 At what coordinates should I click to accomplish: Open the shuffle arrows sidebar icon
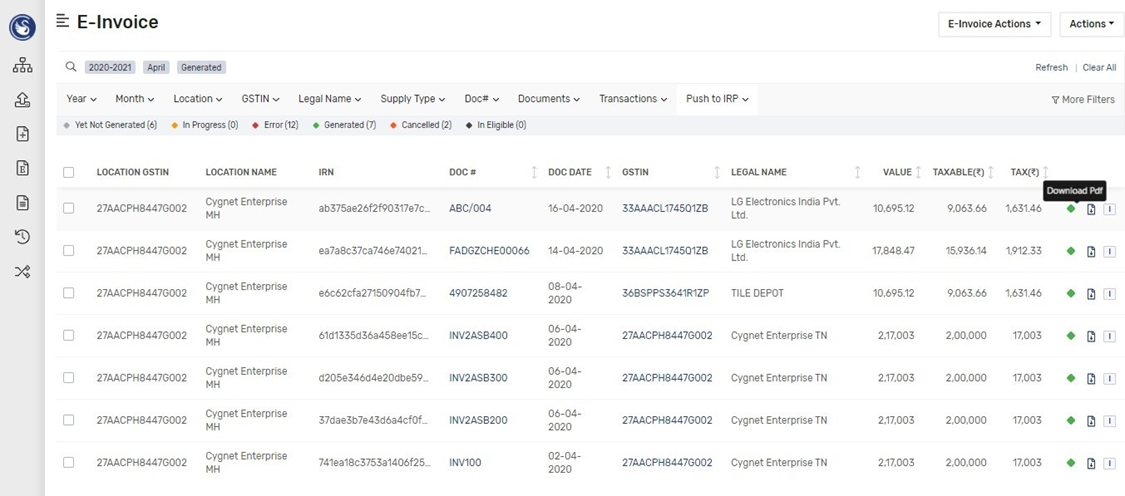coord(22,271)
